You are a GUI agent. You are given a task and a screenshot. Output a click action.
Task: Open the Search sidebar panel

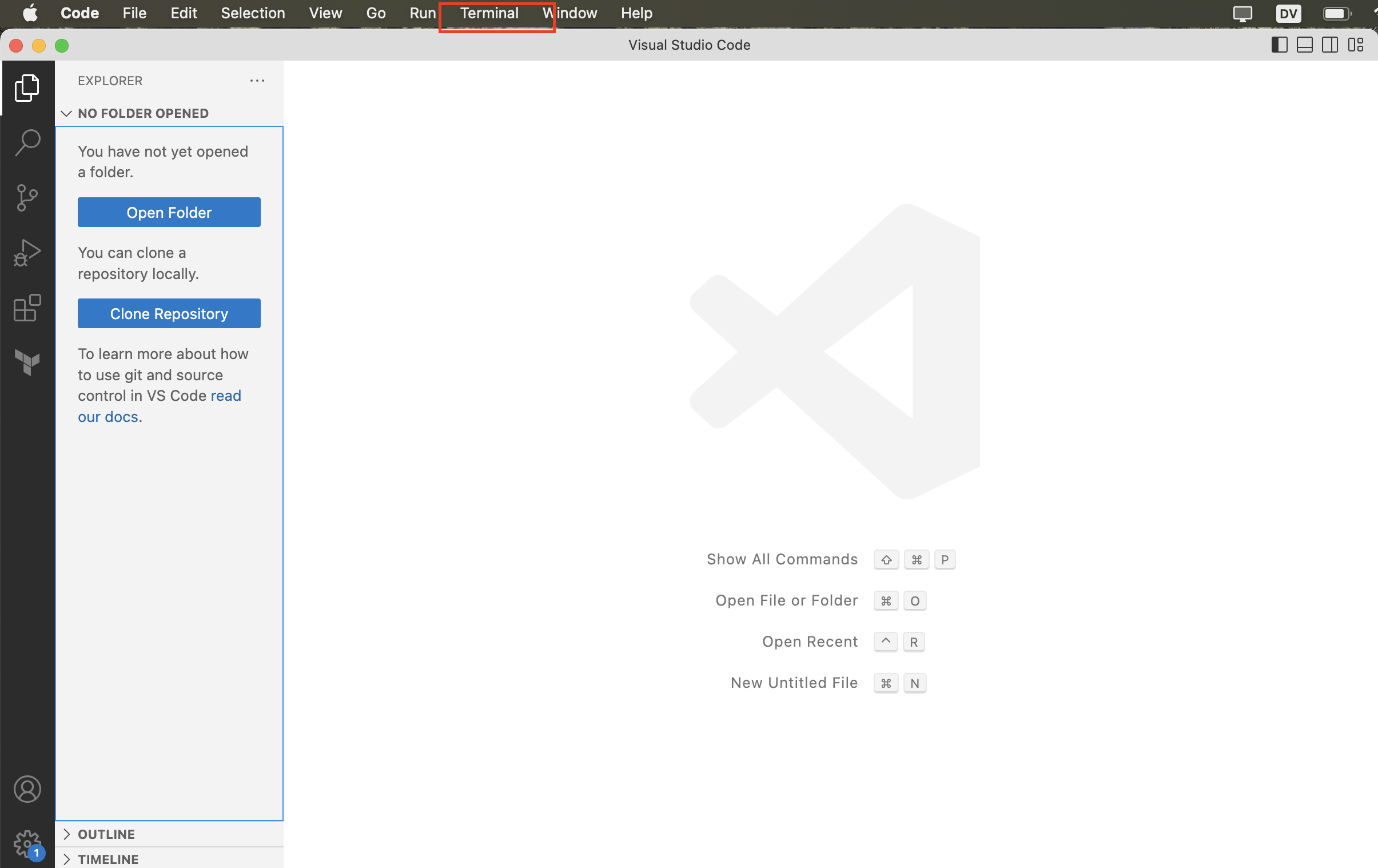tap(27, 141)
